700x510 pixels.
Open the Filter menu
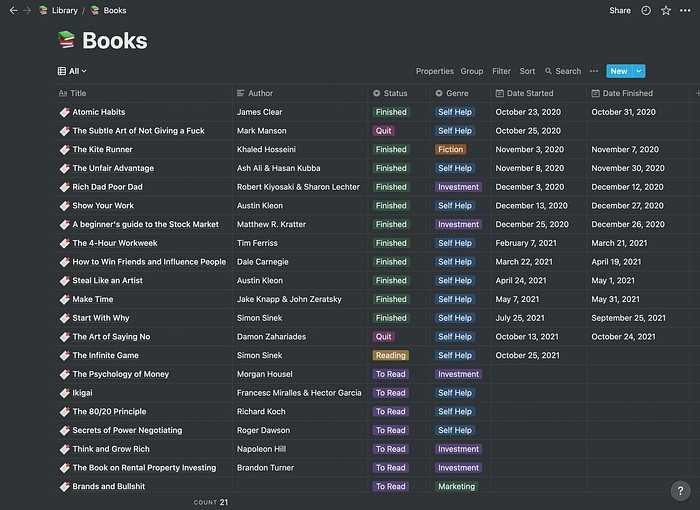(501, 71)
